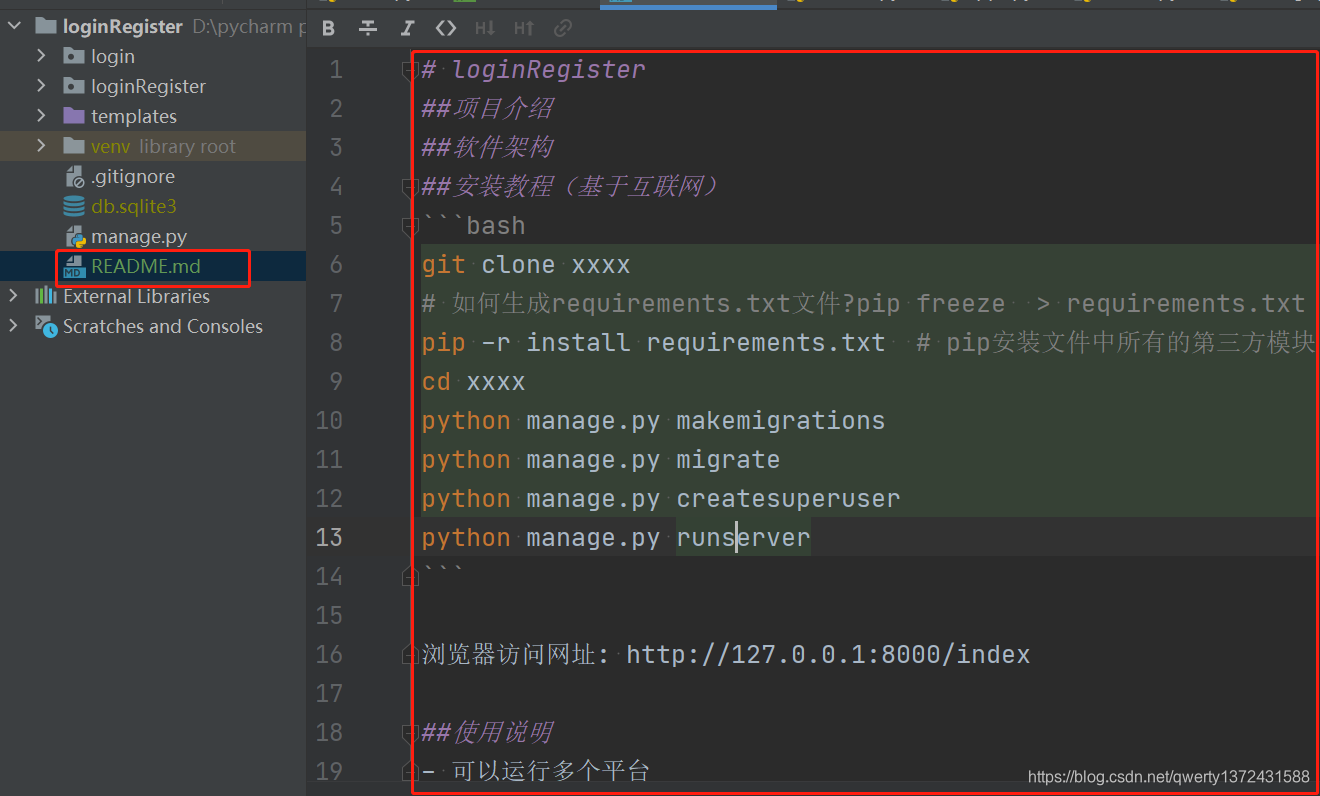Click the .gitignore file icon
Screen dimensions: 1320x796
tap(75, 177)
